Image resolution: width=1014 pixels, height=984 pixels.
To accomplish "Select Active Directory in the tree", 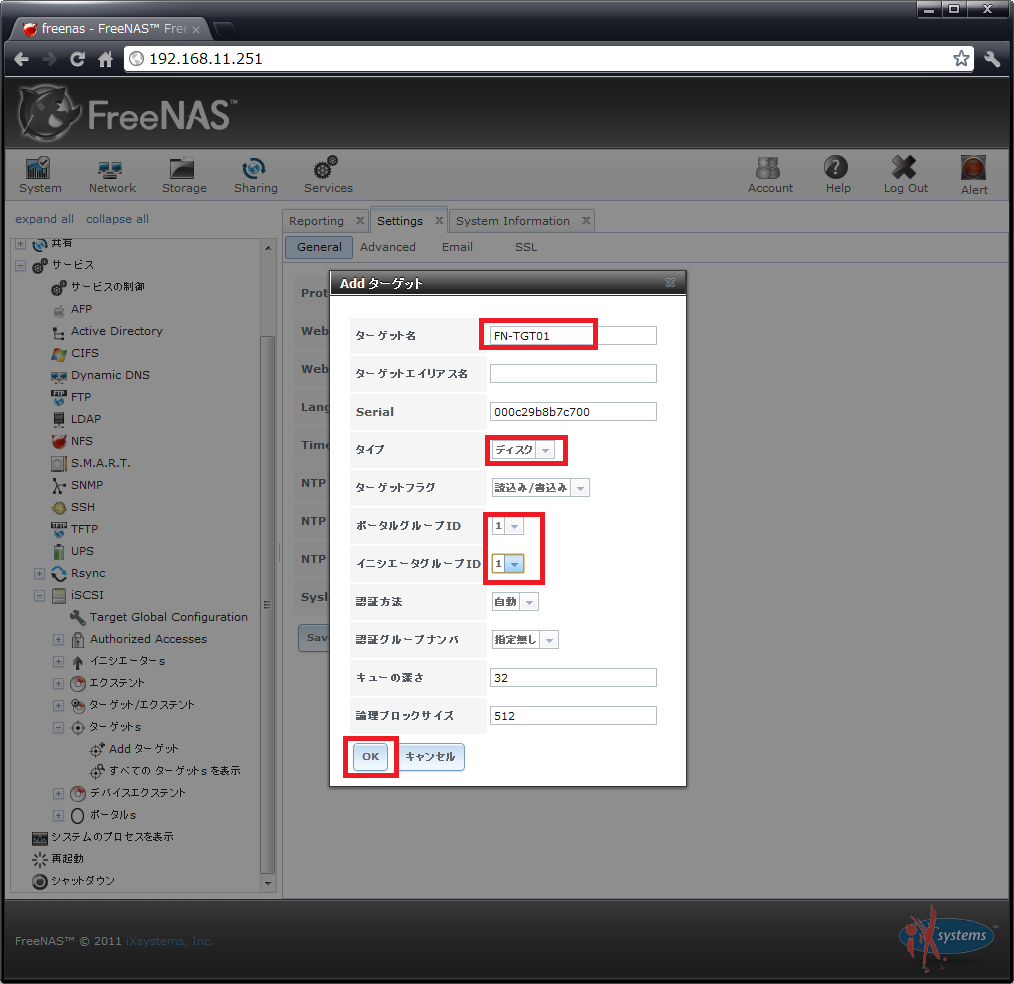I will tap(116, 331).
